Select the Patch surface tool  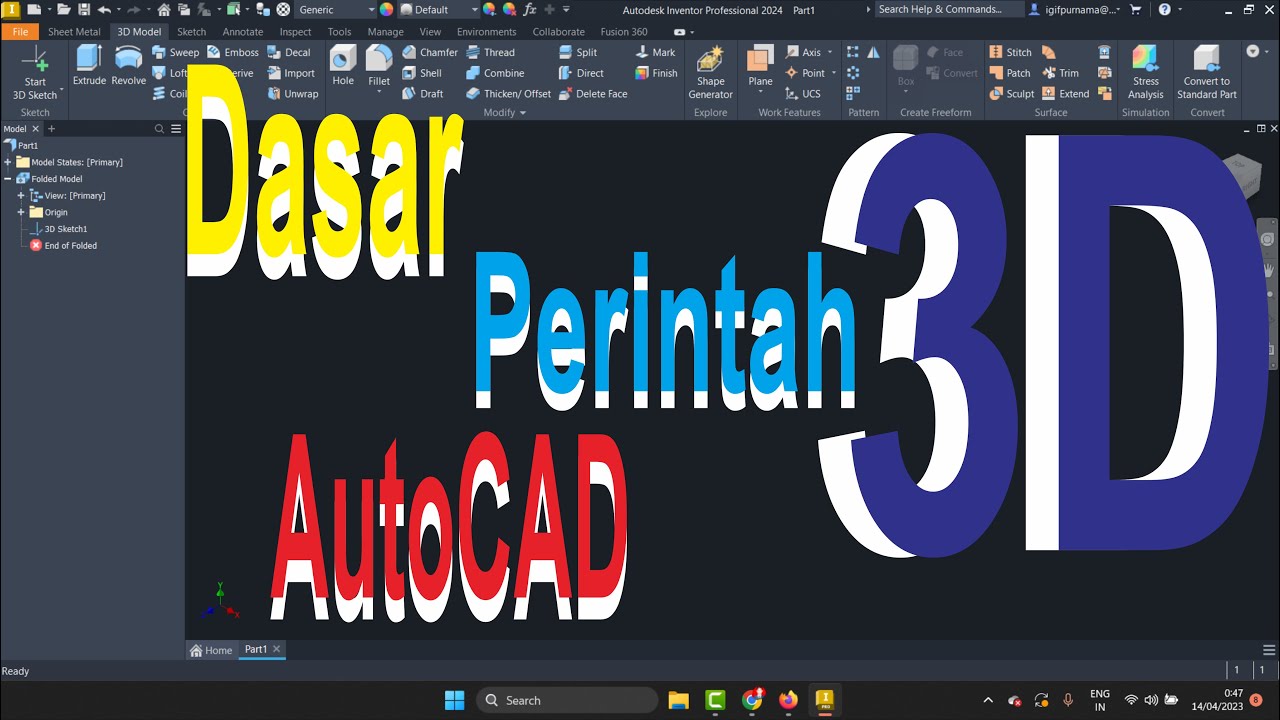1010,73
